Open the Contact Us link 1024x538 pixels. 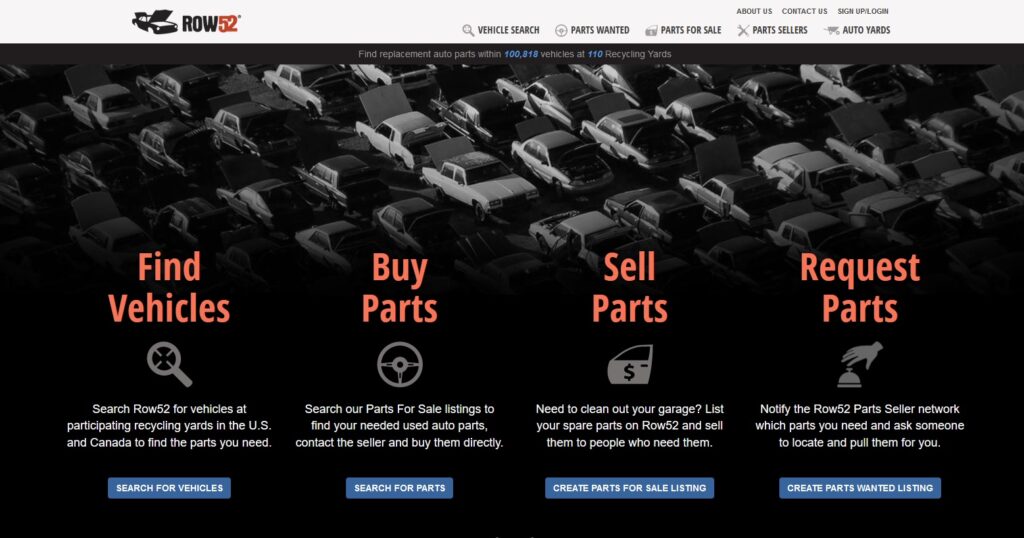tap(804, 11)
